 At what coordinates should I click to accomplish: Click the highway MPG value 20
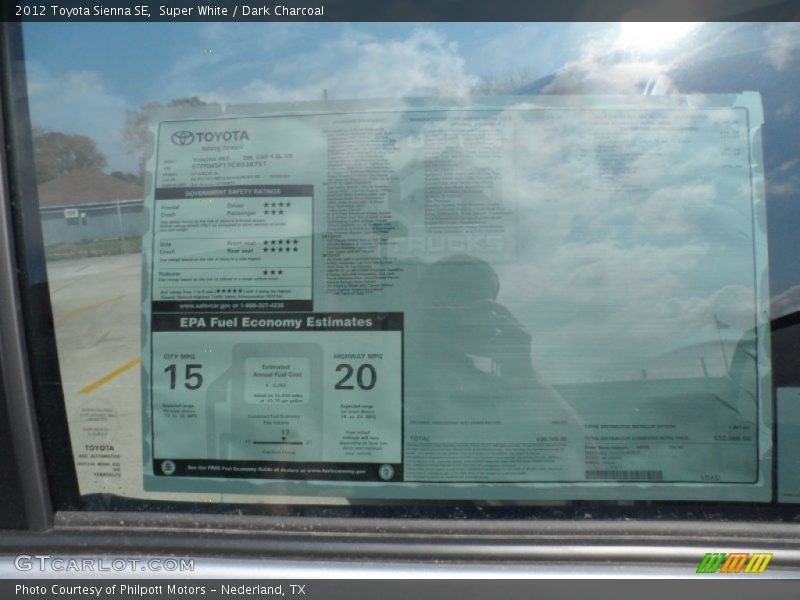coord(356,377)
